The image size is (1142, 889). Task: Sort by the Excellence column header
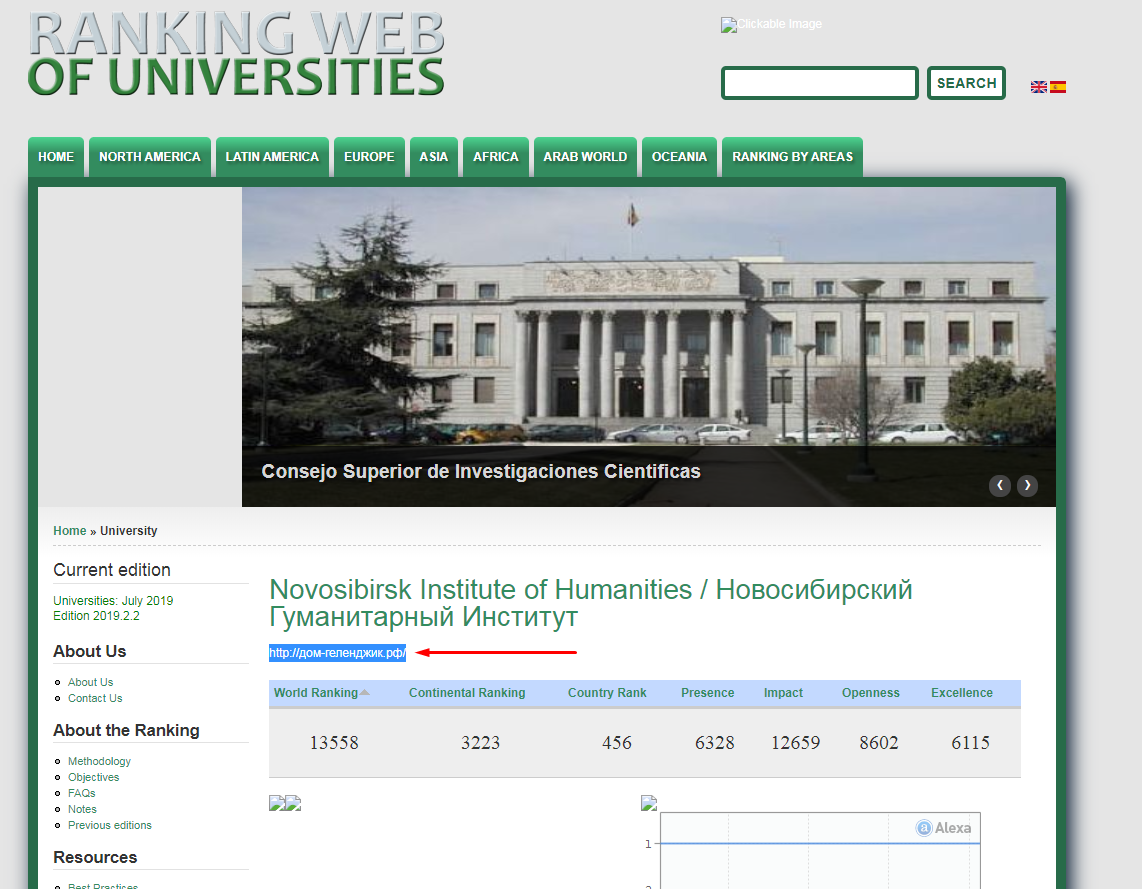tap(961, 692)
